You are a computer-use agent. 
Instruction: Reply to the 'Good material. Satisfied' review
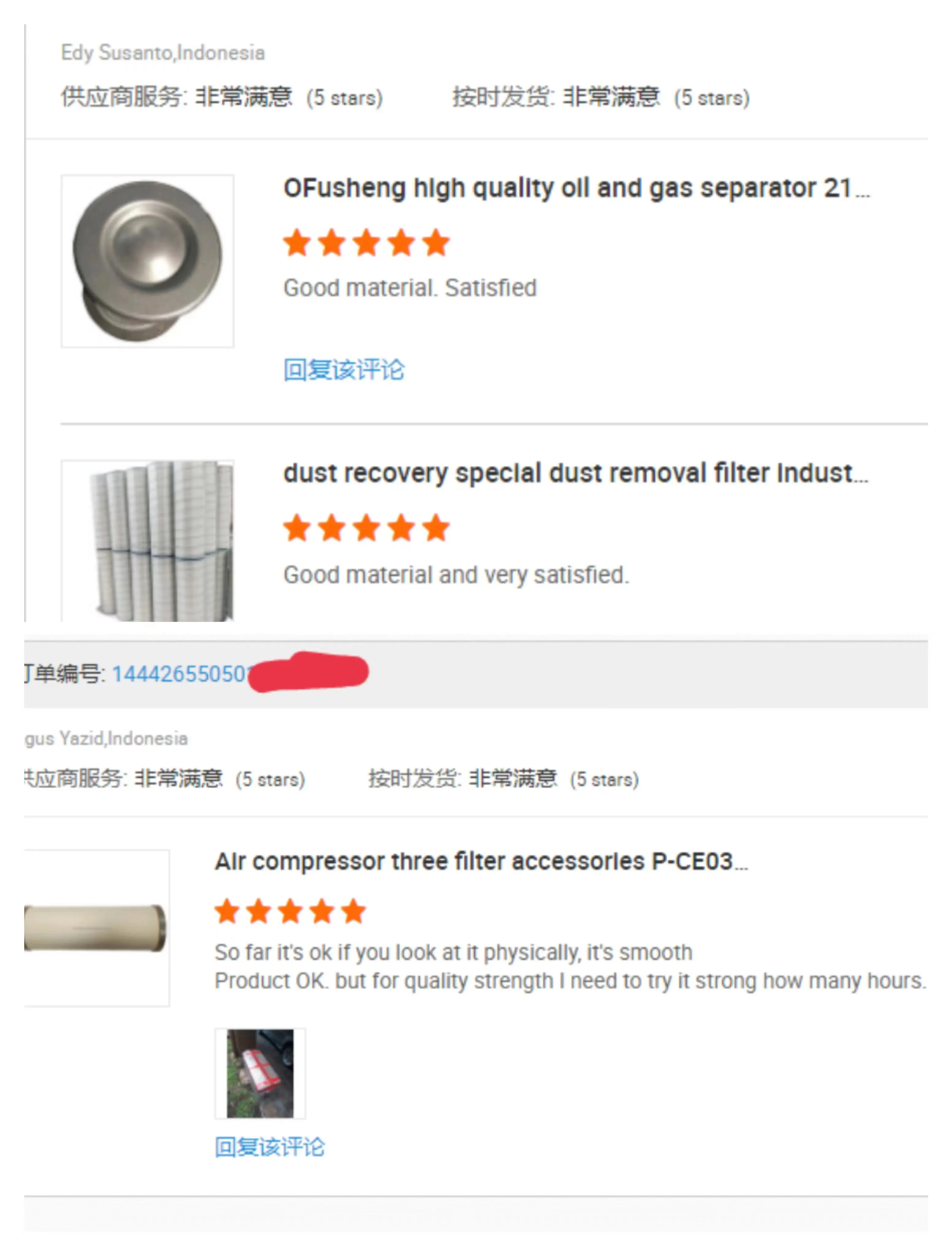pyautogui.click(x=344, y=370)
